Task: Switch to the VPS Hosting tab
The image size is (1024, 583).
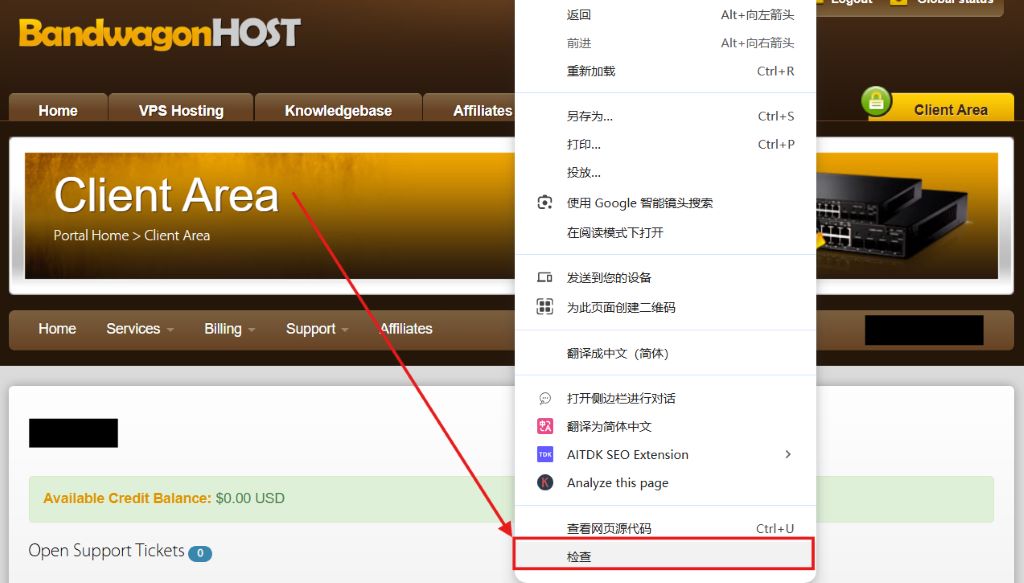Action: coord(181,110)
